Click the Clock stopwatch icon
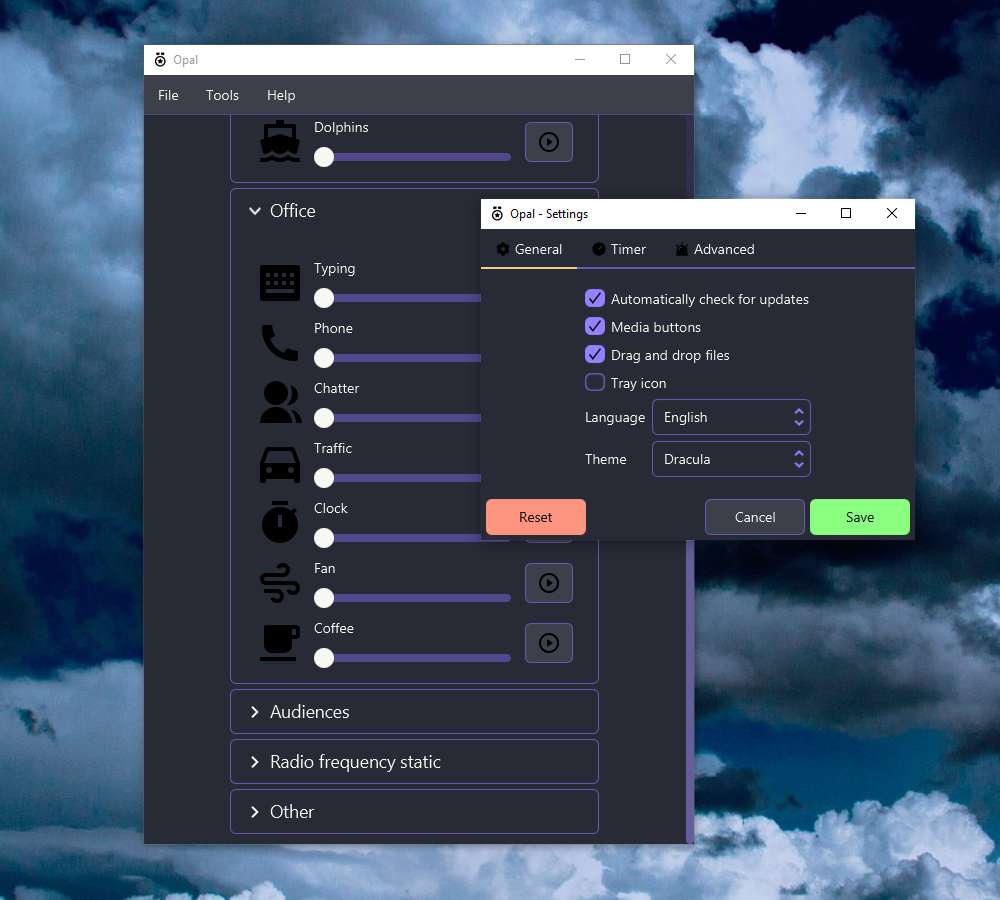This screenshot has width=1000, height=900. 280,522
